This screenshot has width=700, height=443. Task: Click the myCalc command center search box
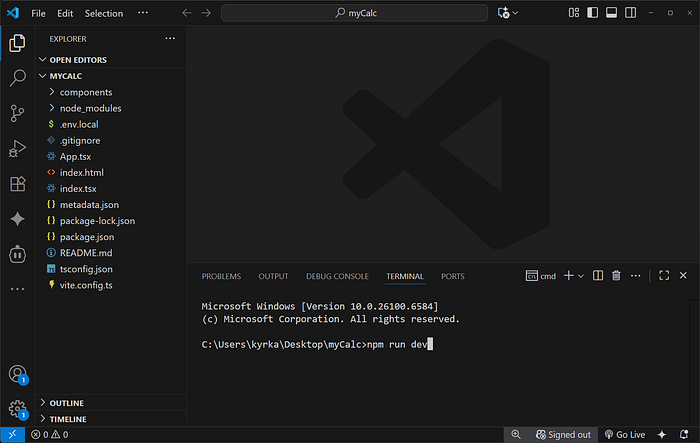354,13
